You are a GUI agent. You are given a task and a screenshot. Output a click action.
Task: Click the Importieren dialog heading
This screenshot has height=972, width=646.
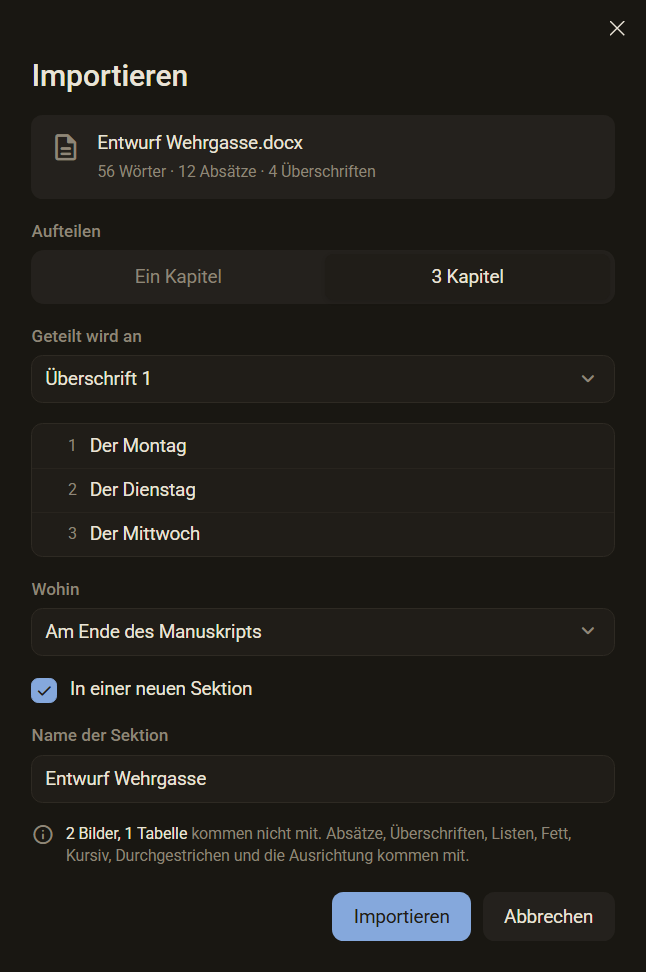pos(110,76)
